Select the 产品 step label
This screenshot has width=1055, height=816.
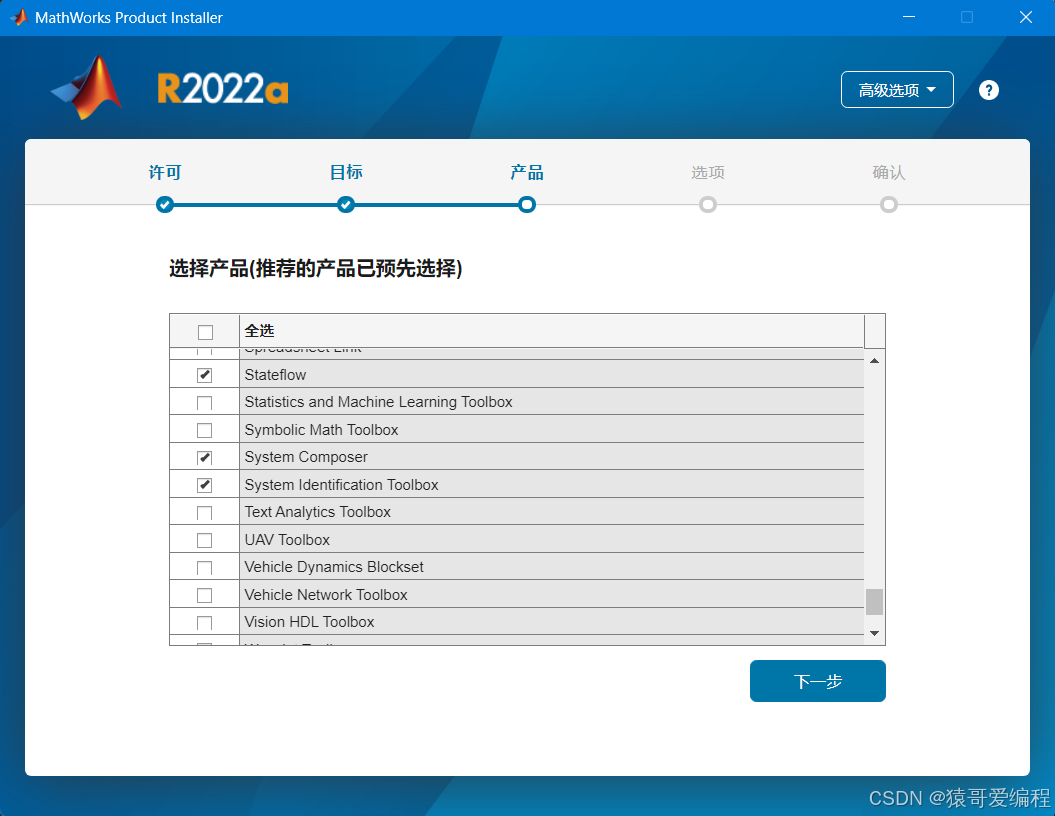(527, 172)
